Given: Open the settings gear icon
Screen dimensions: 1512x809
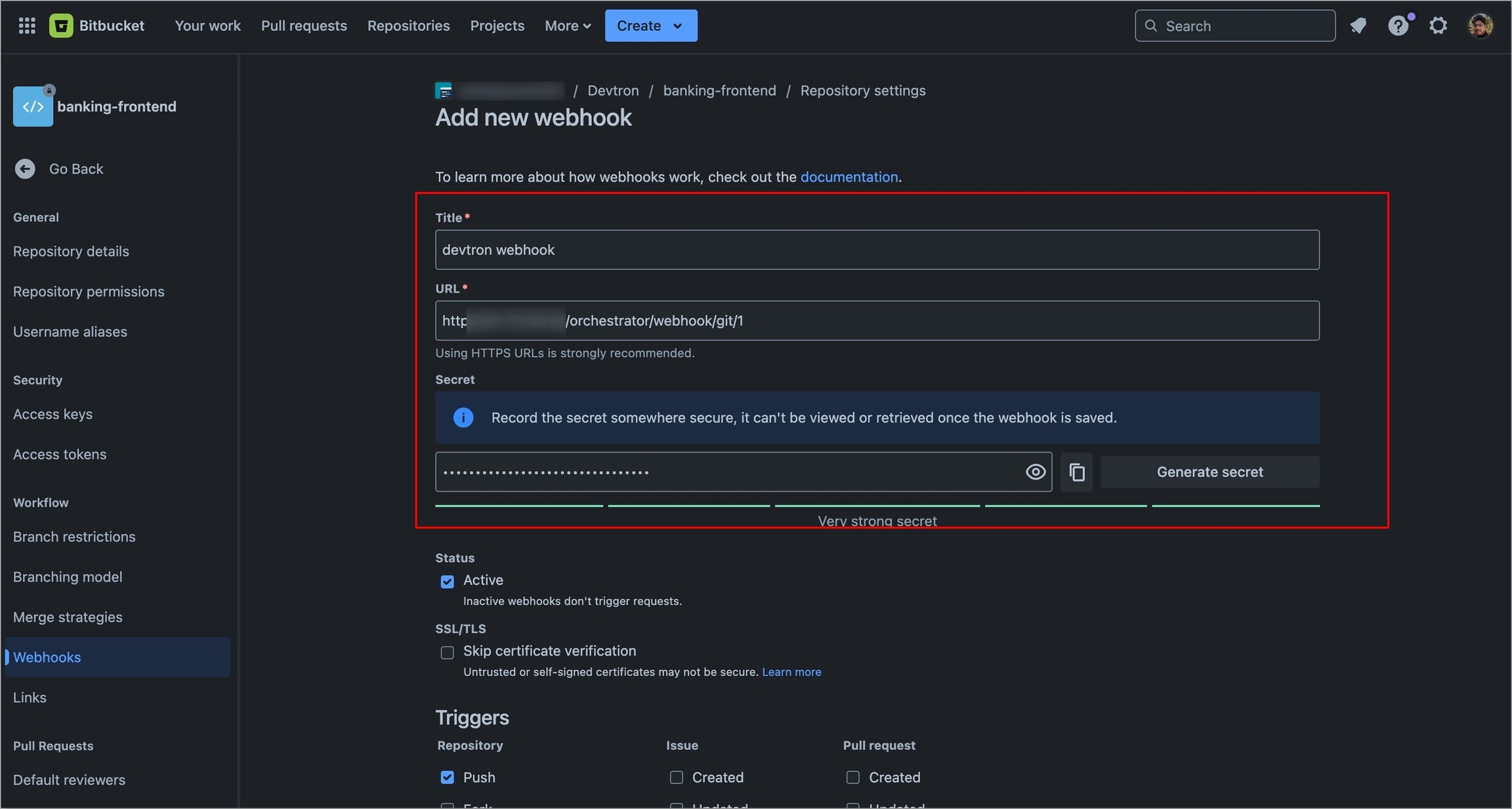Looking at the screenshot, I should pos(1438,26).
